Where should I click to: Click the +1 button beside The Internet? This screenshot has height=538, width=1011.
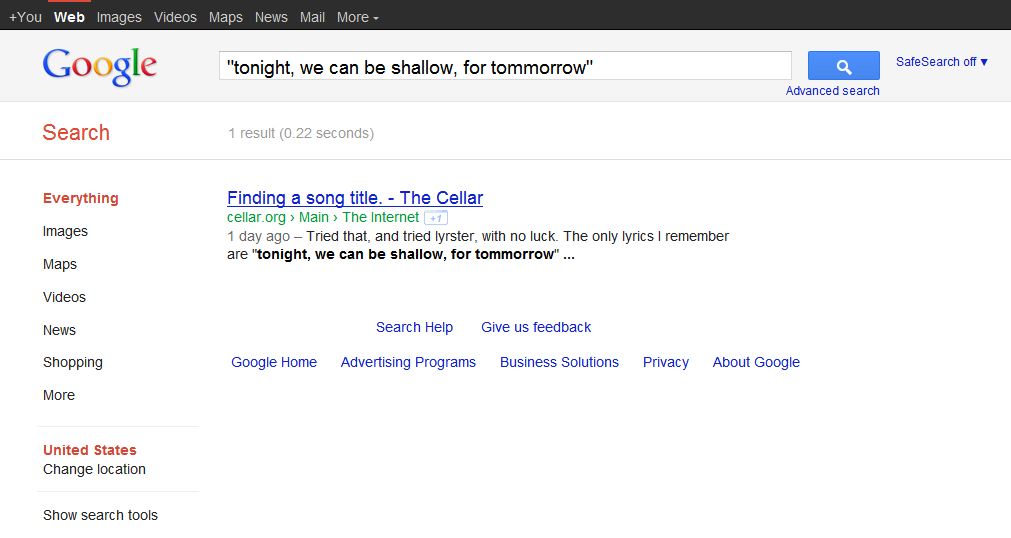(x=436, y=218)
